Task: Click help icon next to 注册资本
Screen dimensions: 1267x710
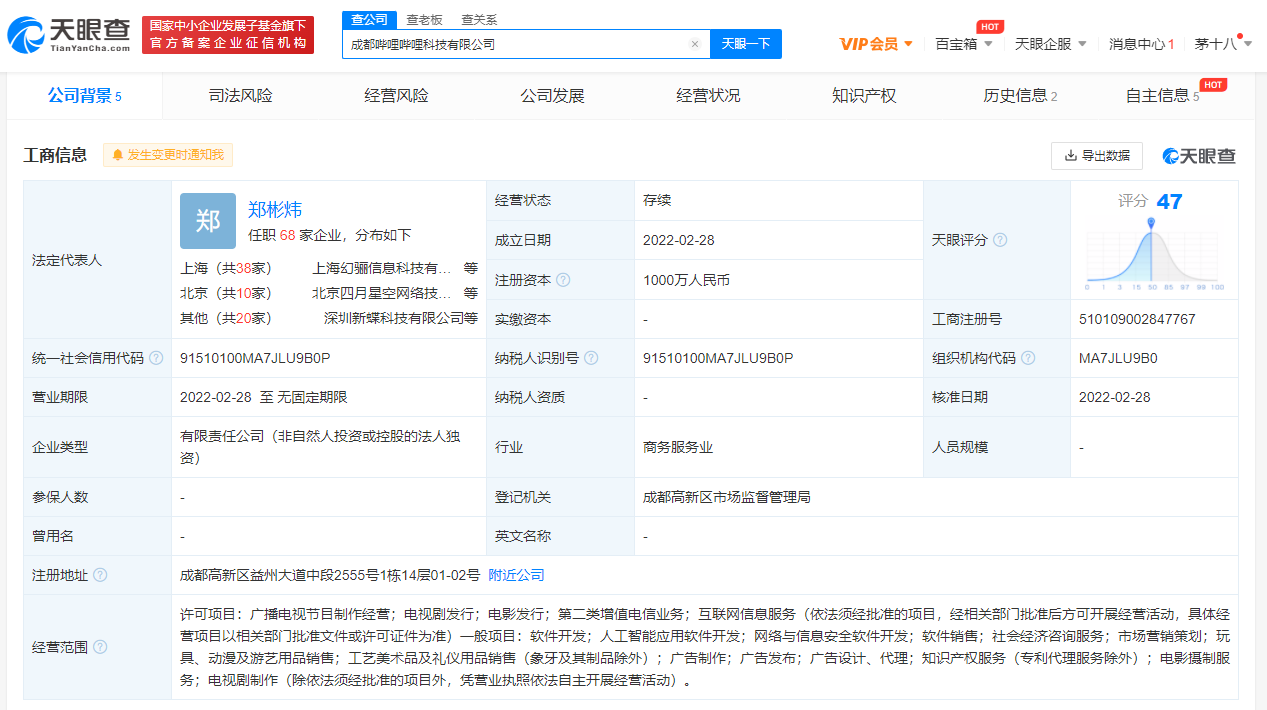Action: 563,280
